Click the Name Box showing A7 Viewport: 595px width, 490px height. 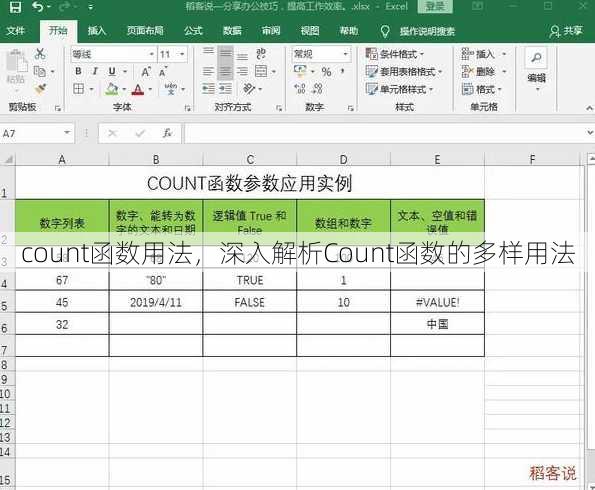pos(37,133)
